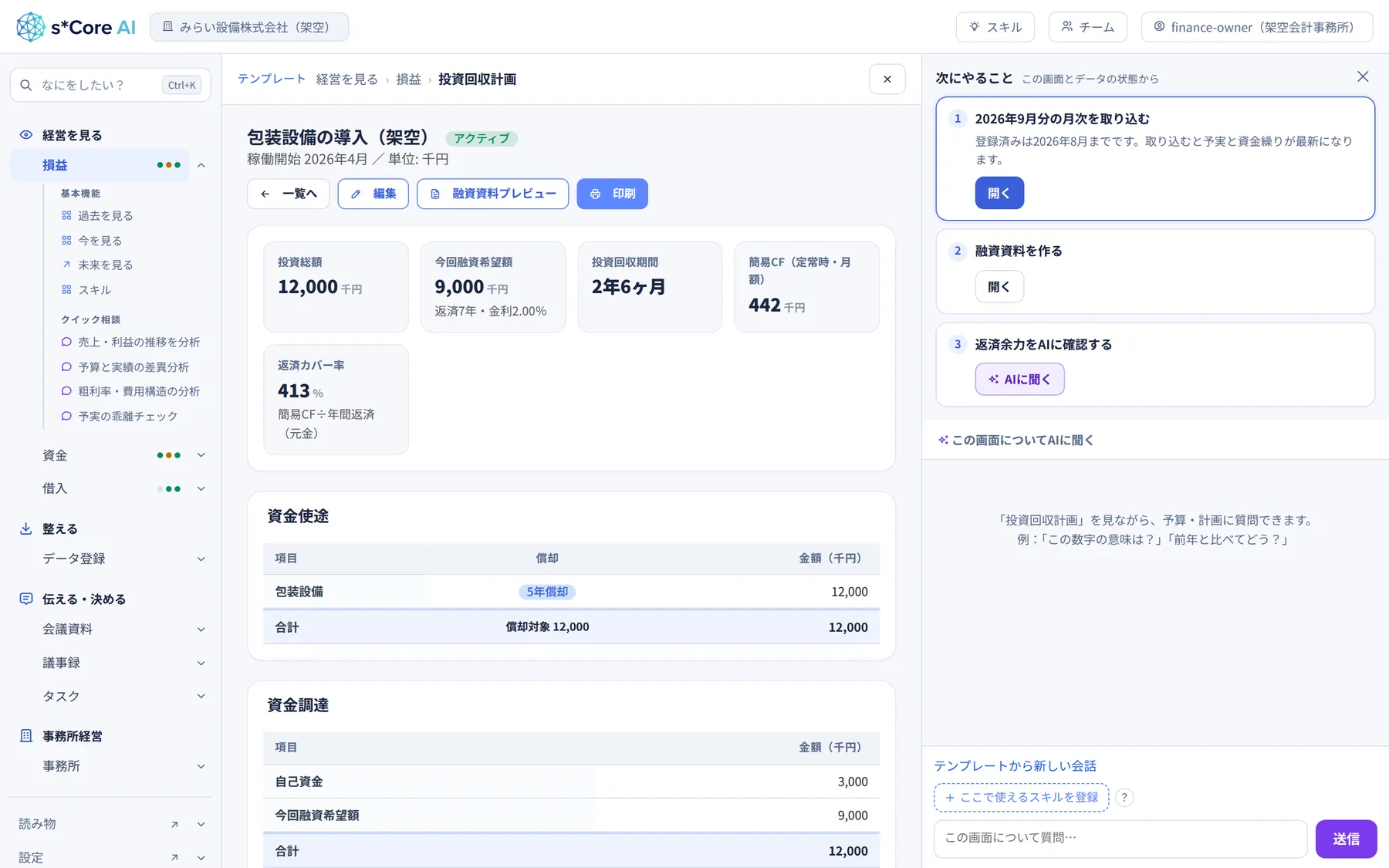Select 予算と実績の差異分析 quick consult
Screen dimensions: 1389x868
133,367
